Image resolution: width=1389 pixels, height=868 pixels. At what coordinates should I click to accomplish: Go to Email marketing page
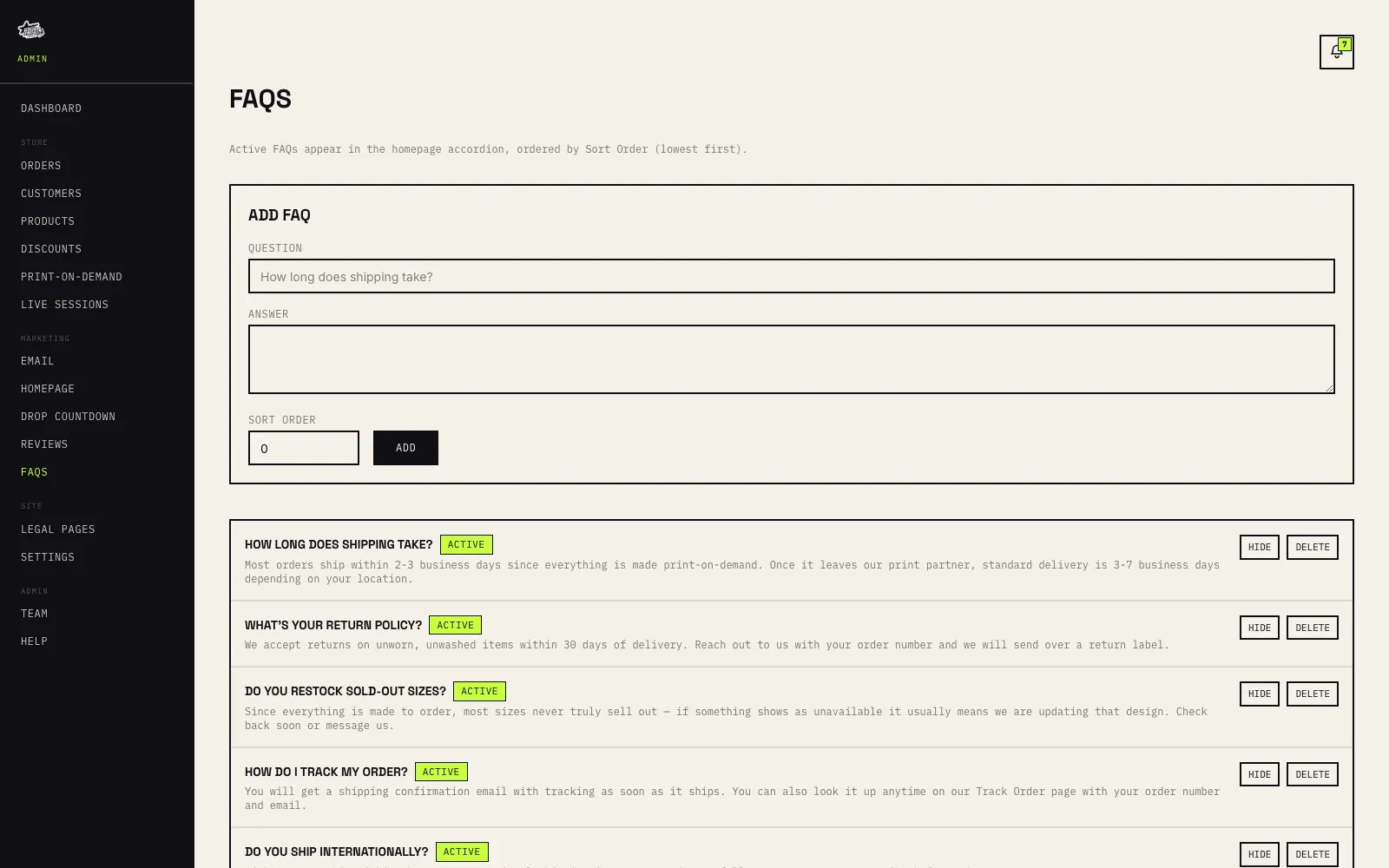pyautogui.click(x=37, y=361)
